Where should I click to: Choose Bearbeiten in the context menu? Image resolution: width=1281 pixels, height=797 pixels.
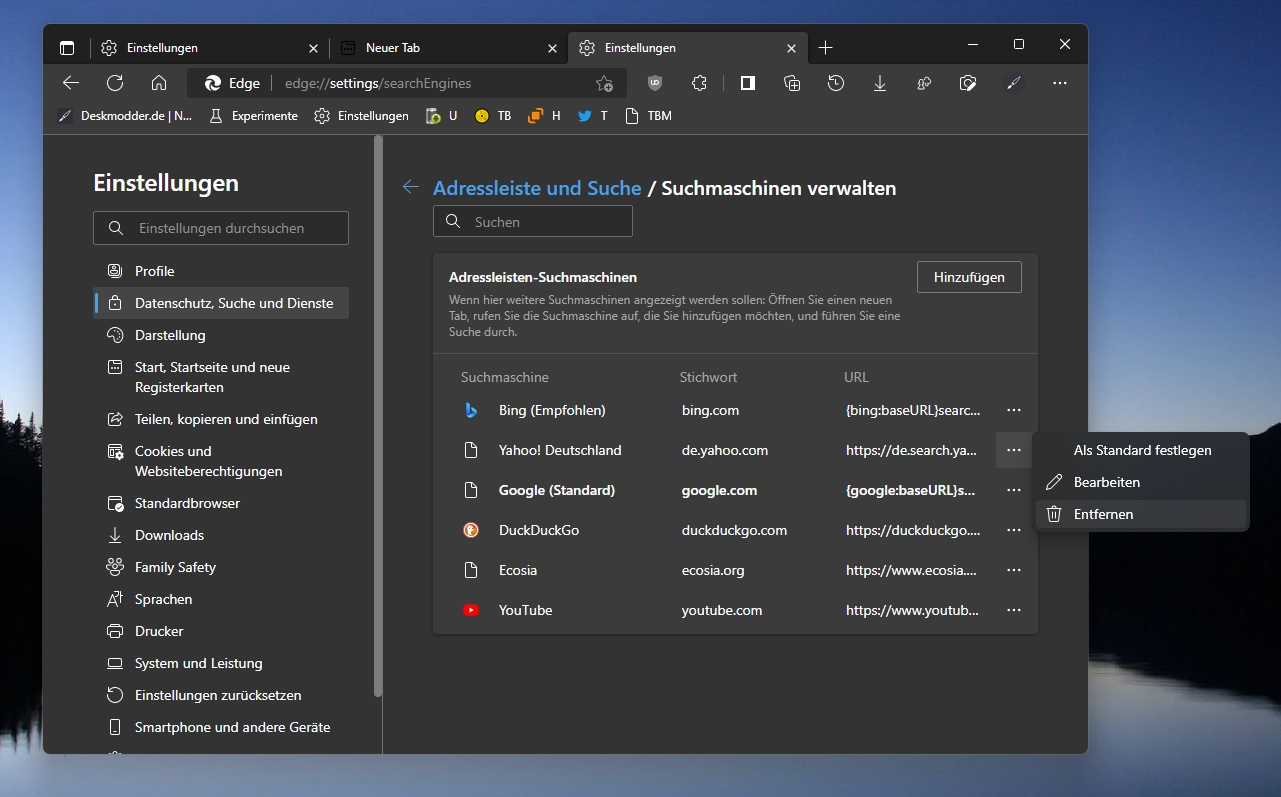click(1142, 482)
